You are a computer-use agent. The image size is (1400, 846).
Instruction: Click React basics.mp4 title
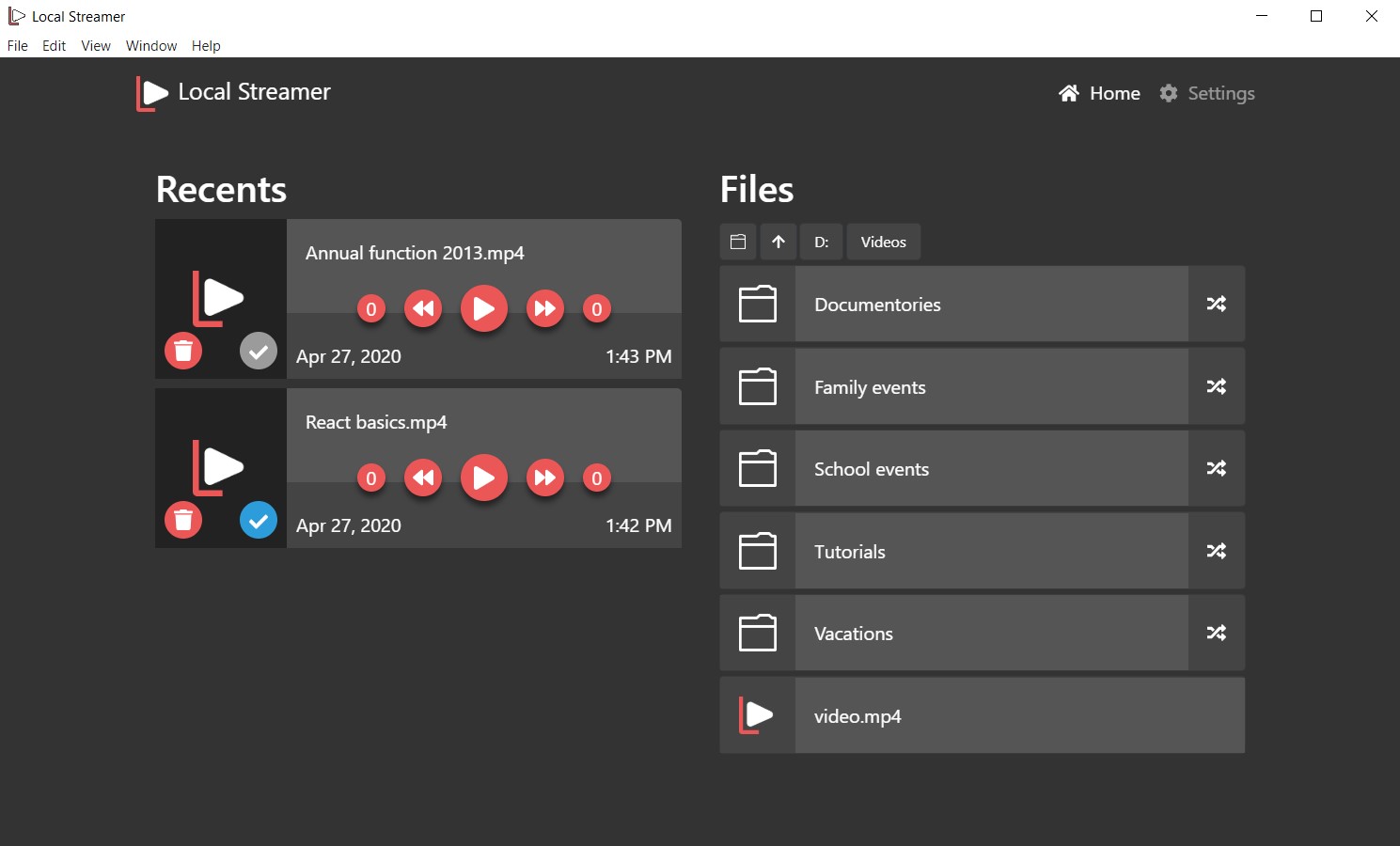[x=376, y=422]
